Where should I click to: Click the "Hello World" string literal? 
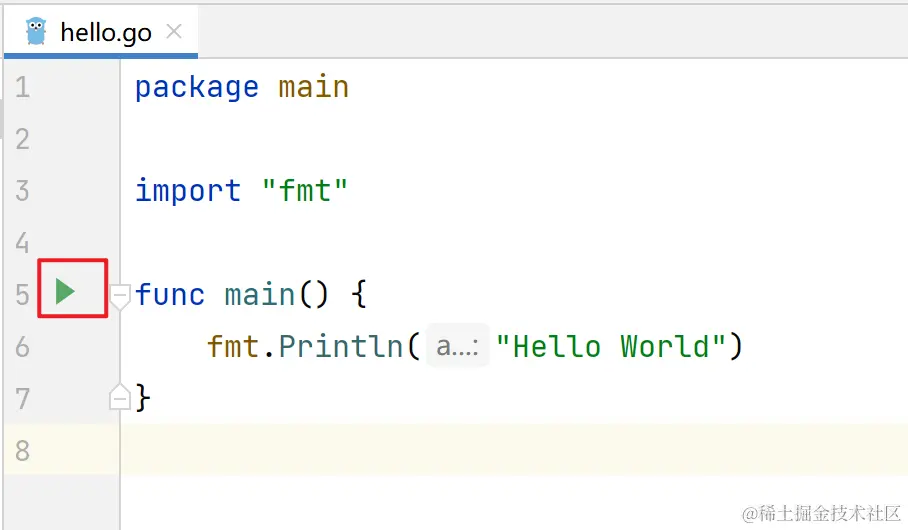tap(611, 347)
